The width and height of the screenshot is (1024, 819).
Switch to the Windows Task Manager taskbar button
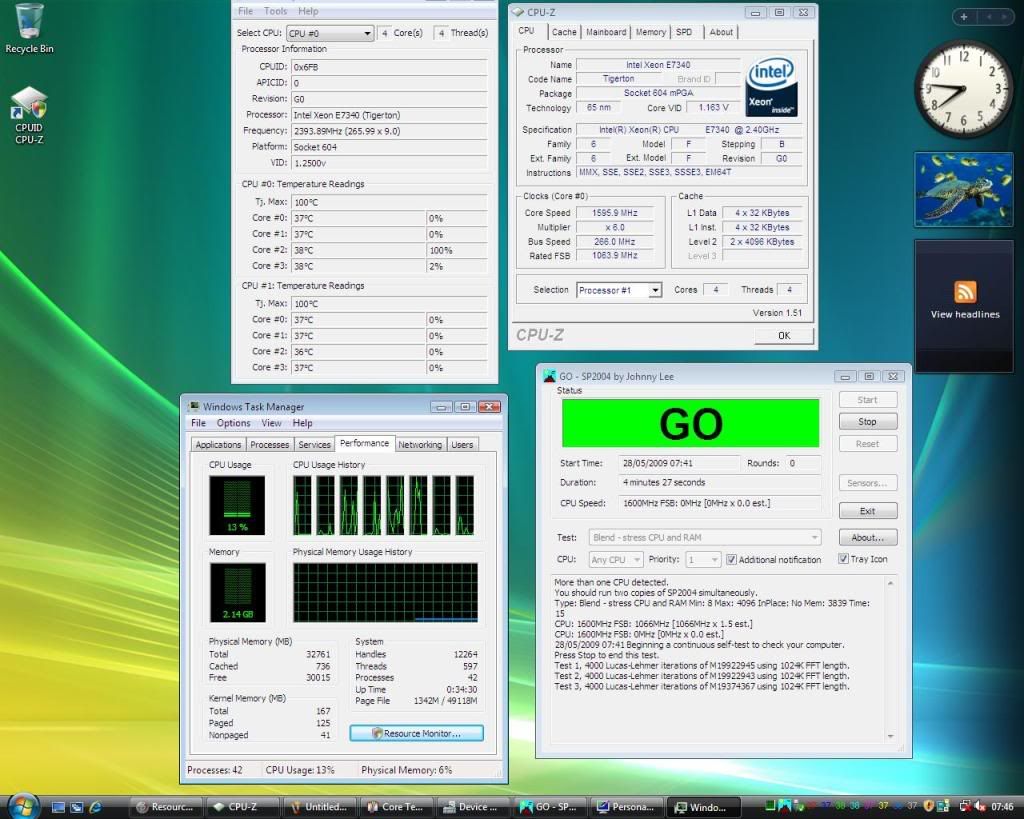[704, 807]
